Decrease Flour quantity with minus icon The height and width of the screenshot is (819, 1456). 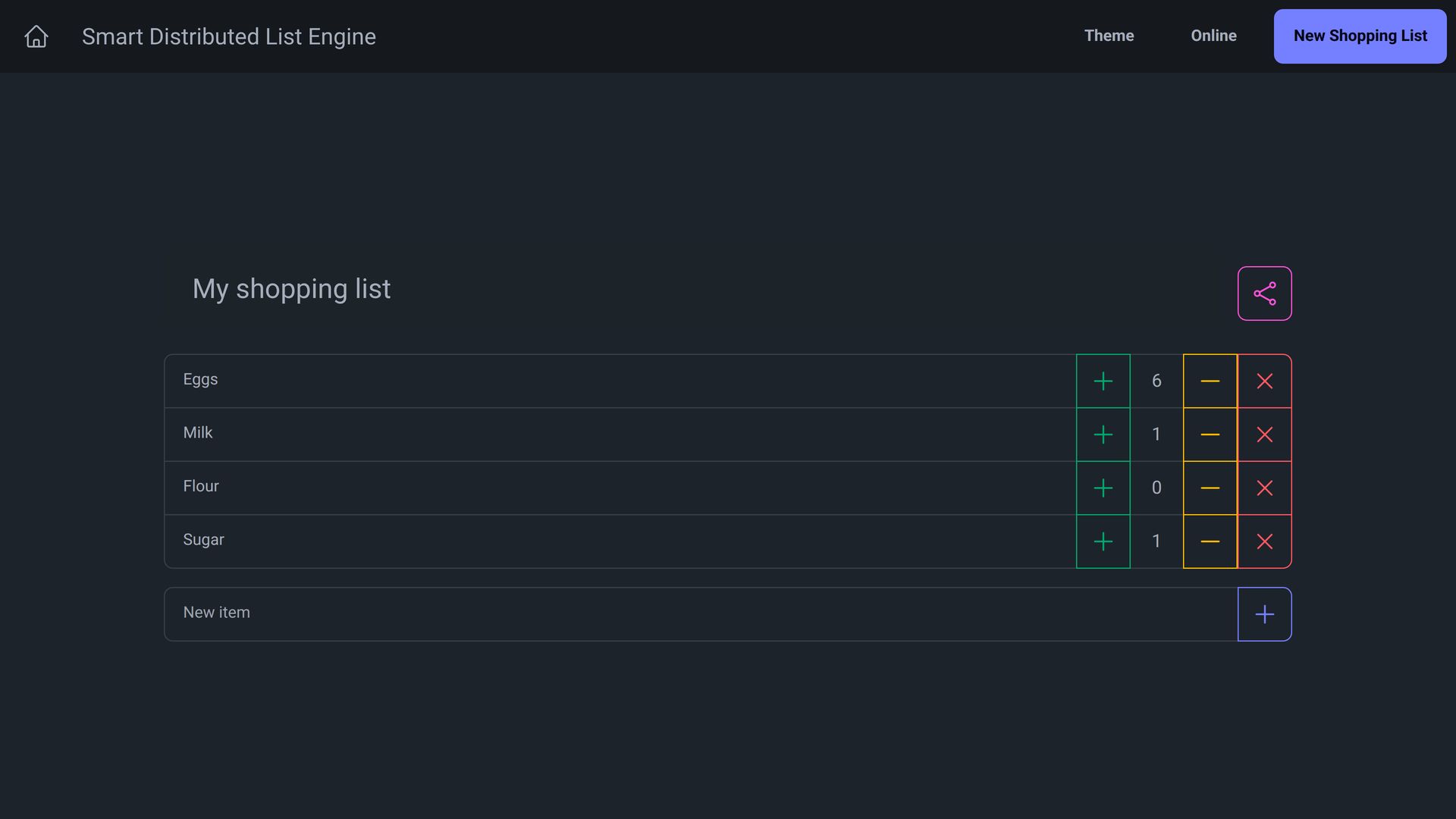tap(1210, 488)
